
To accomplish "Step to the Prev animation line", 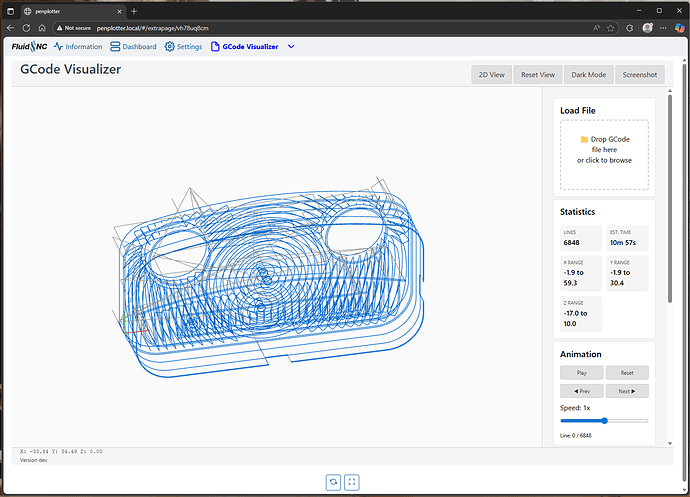I will click(581, 391).
